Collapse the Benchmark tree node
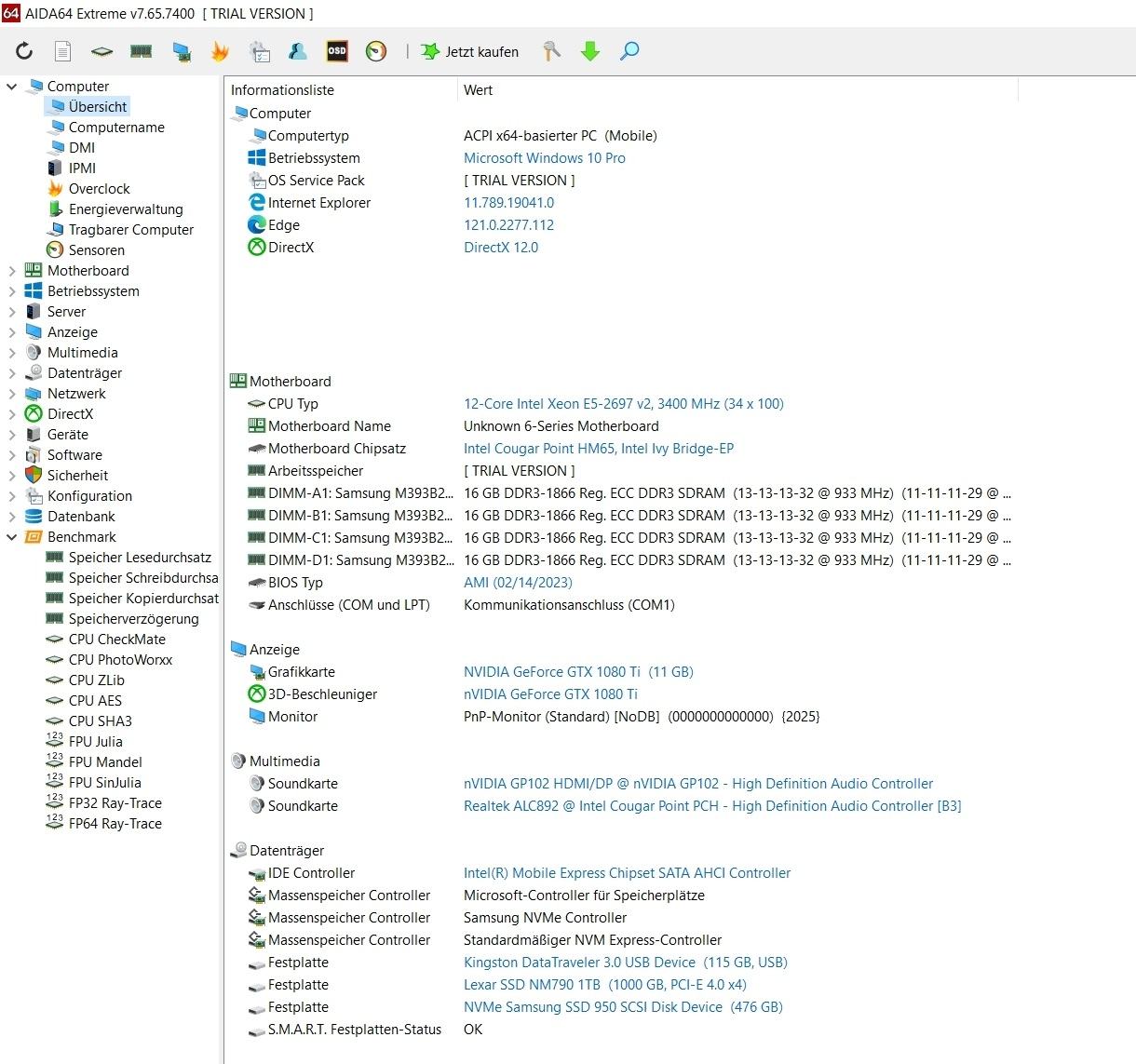 point(12,537)
